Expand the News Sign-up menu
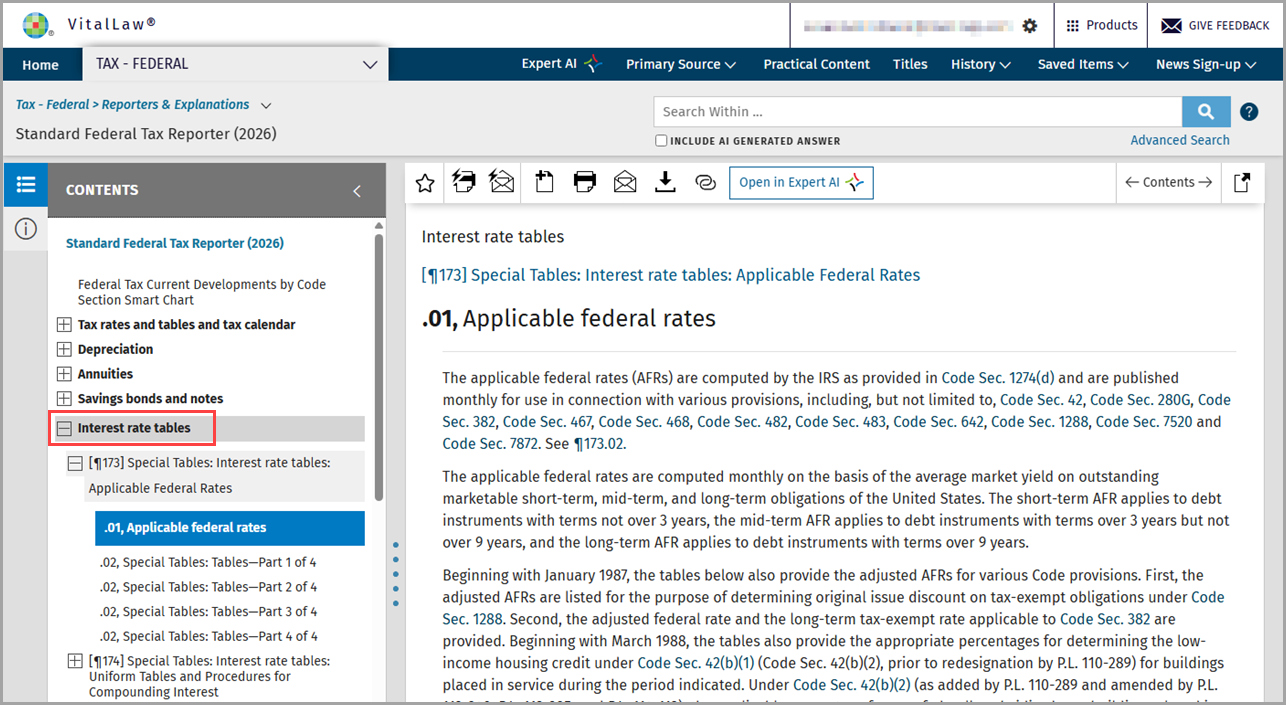 click(1205, 64)
